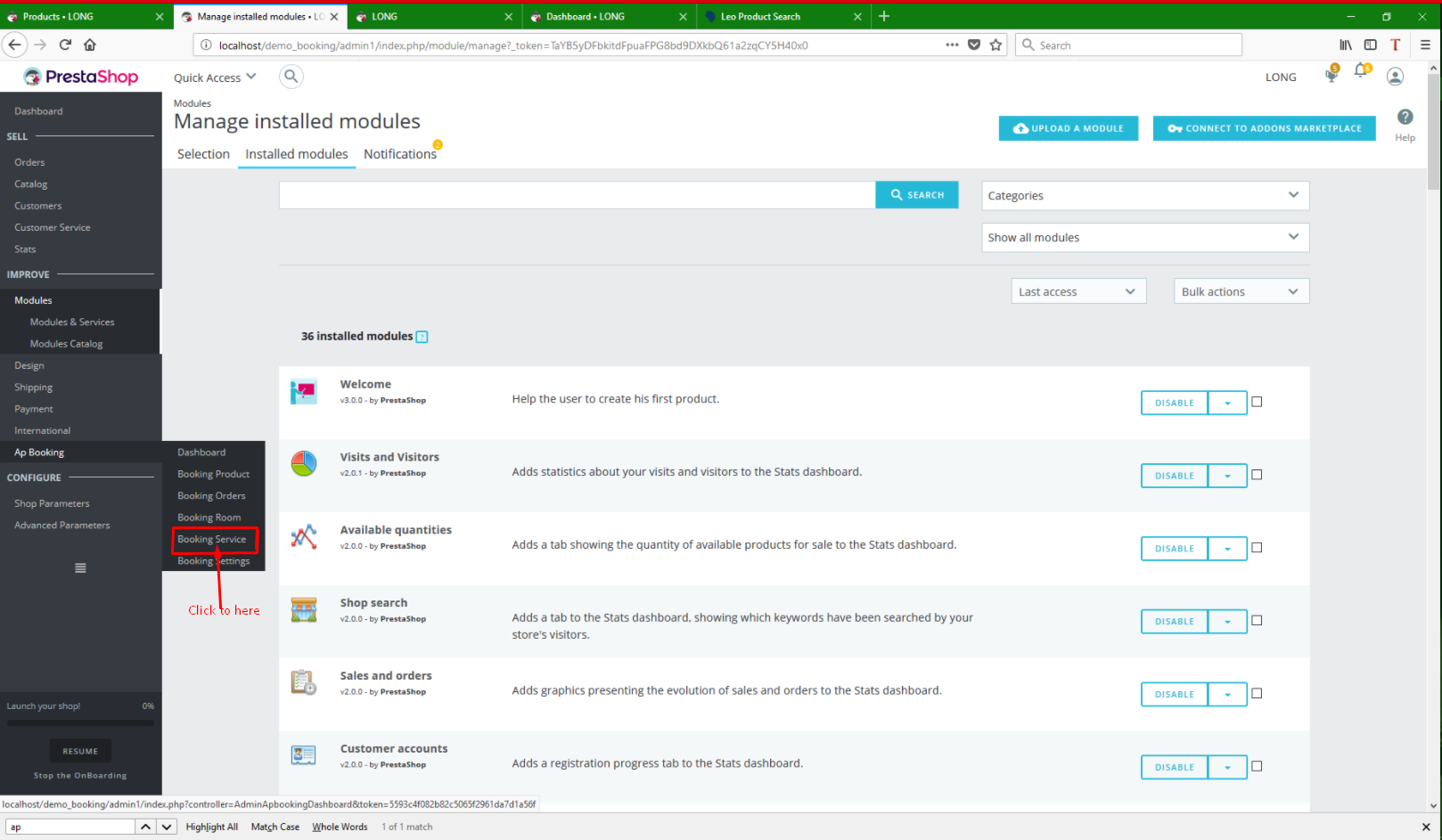Screen dimensions: 1442x840
Task: Click the Upload a module button
Action: [1069, 128]
